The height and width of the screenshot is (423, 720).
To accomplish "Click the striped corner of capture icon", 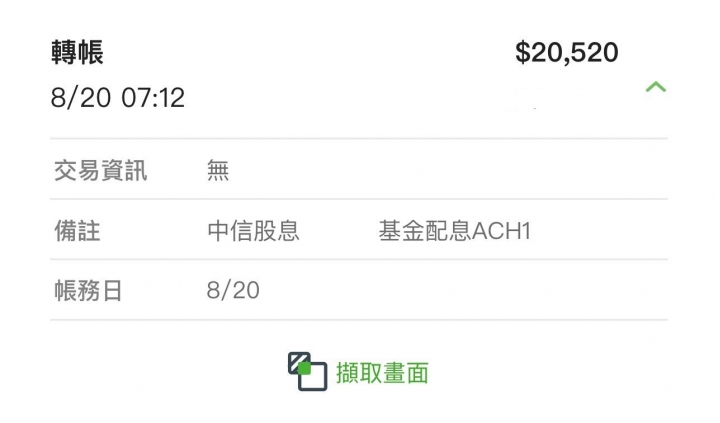I will (x=298, y=361).
